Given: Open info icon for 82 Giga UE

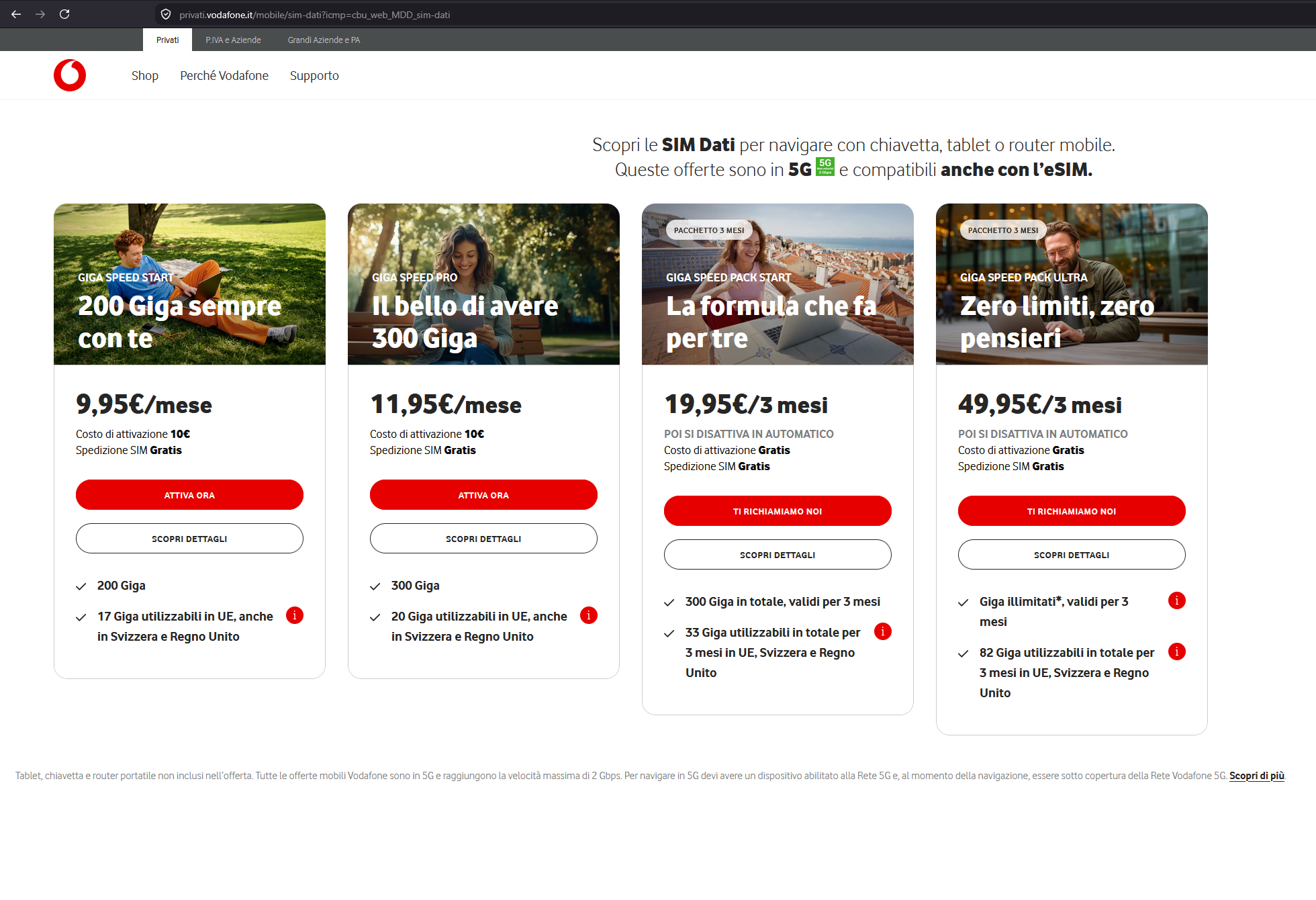Looking at the screenshot, I should click(1177, 651).
